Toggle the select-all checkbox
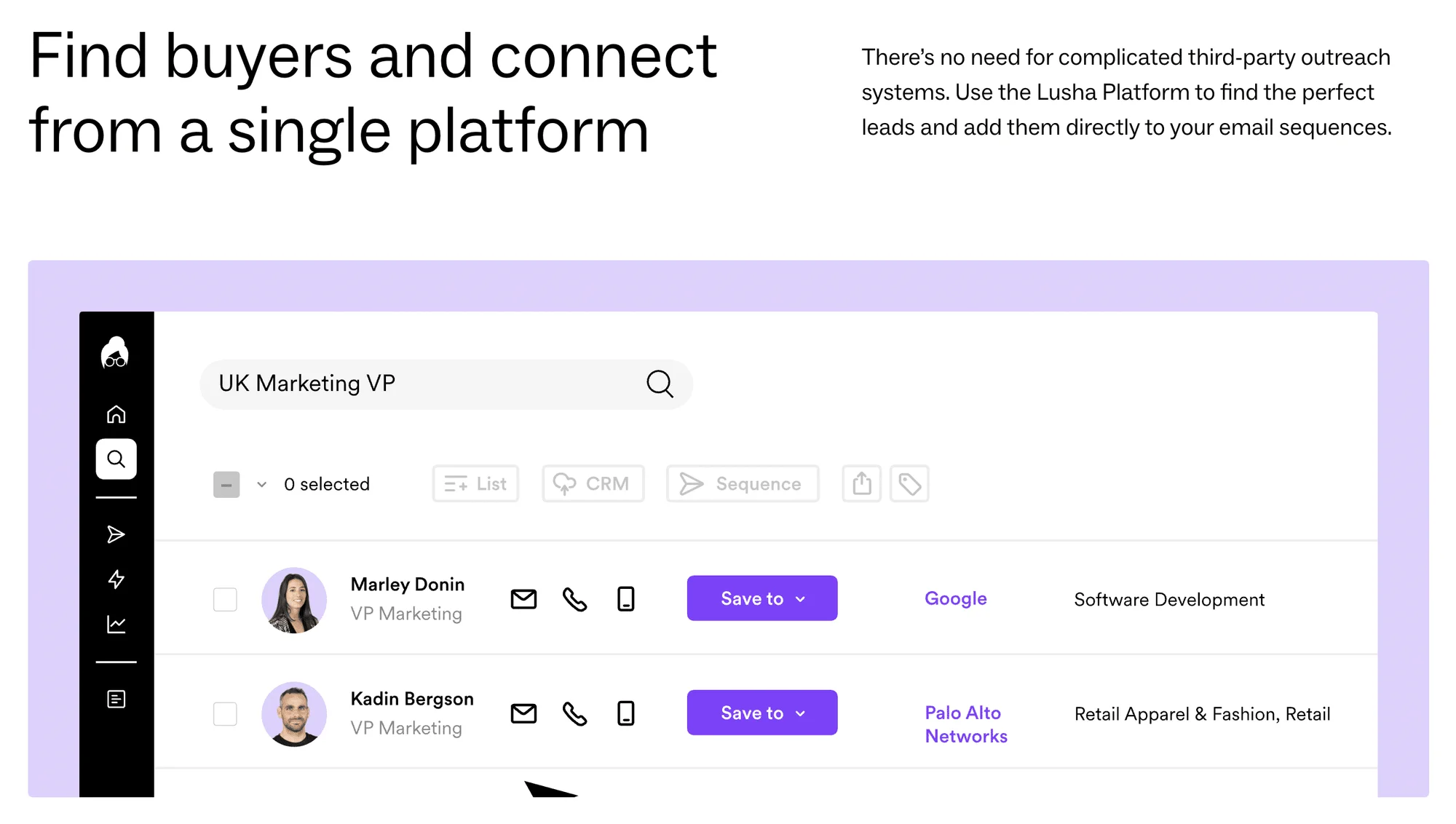The image size is (1456, 824). coord(226,485)
